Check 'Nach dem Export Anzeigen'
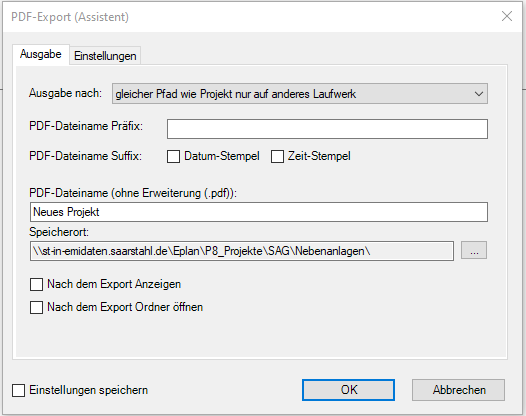 pos(37,284)
